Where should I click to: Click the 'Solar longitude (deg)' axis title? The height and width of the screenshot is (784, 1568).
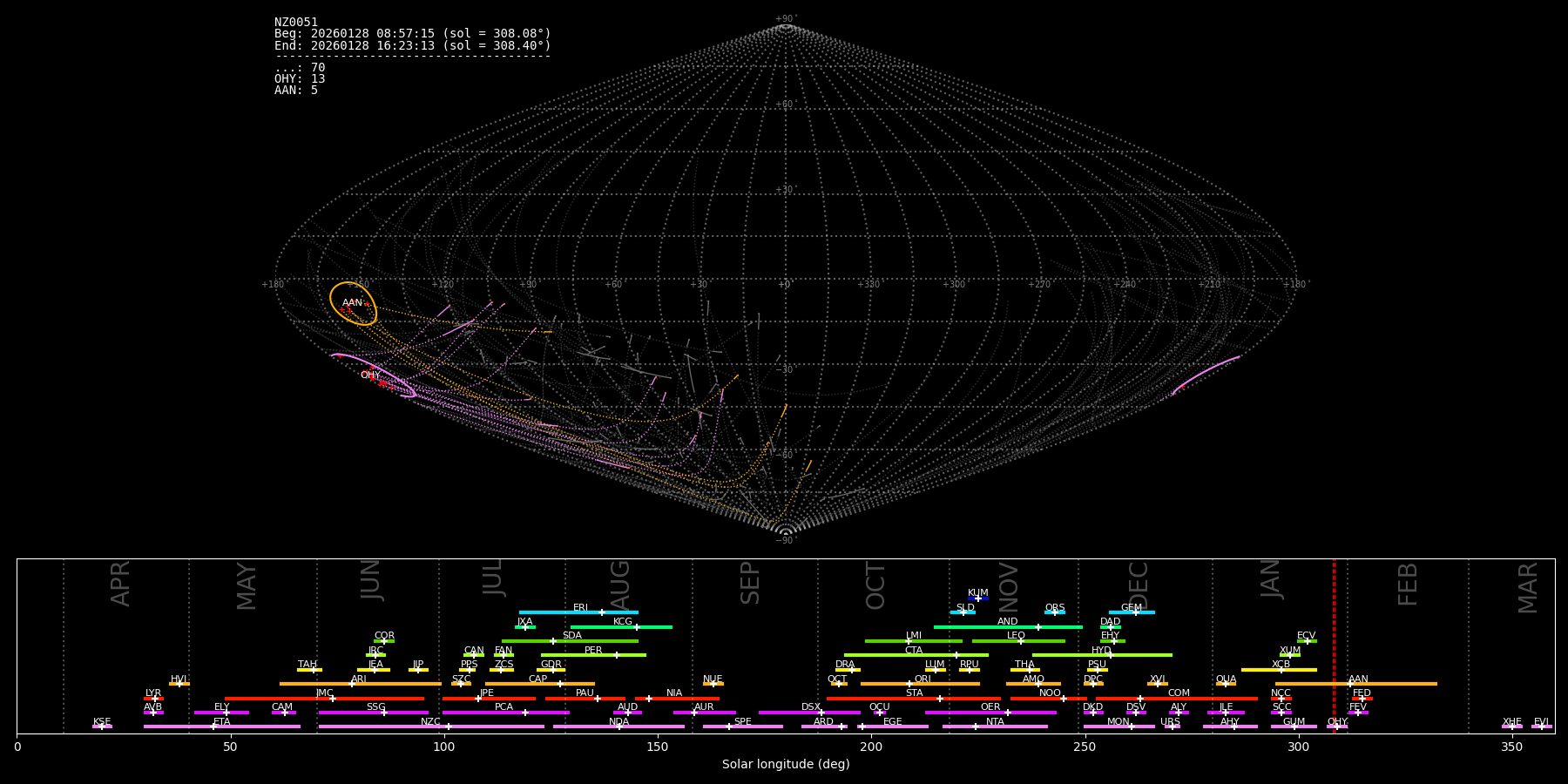(786, 765)
